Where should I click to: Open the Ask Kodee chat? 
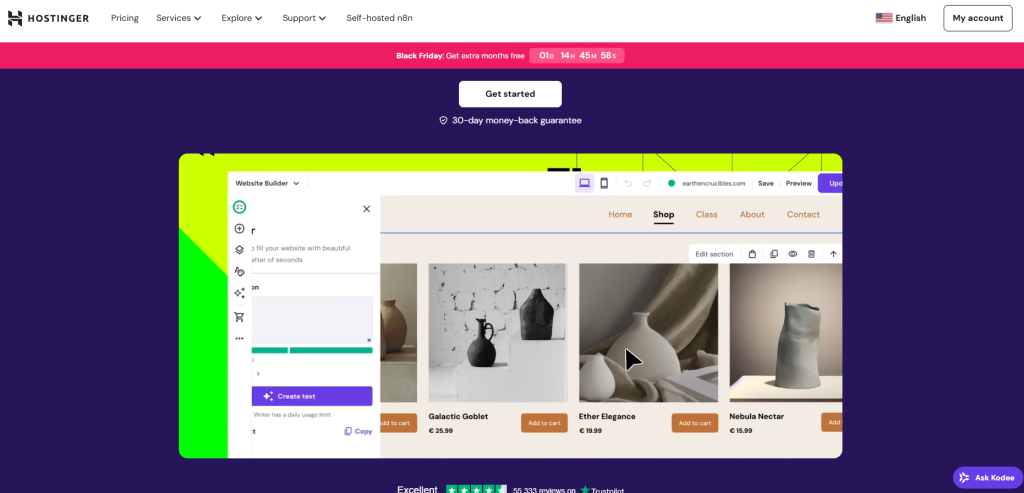(x=987, y=478)
